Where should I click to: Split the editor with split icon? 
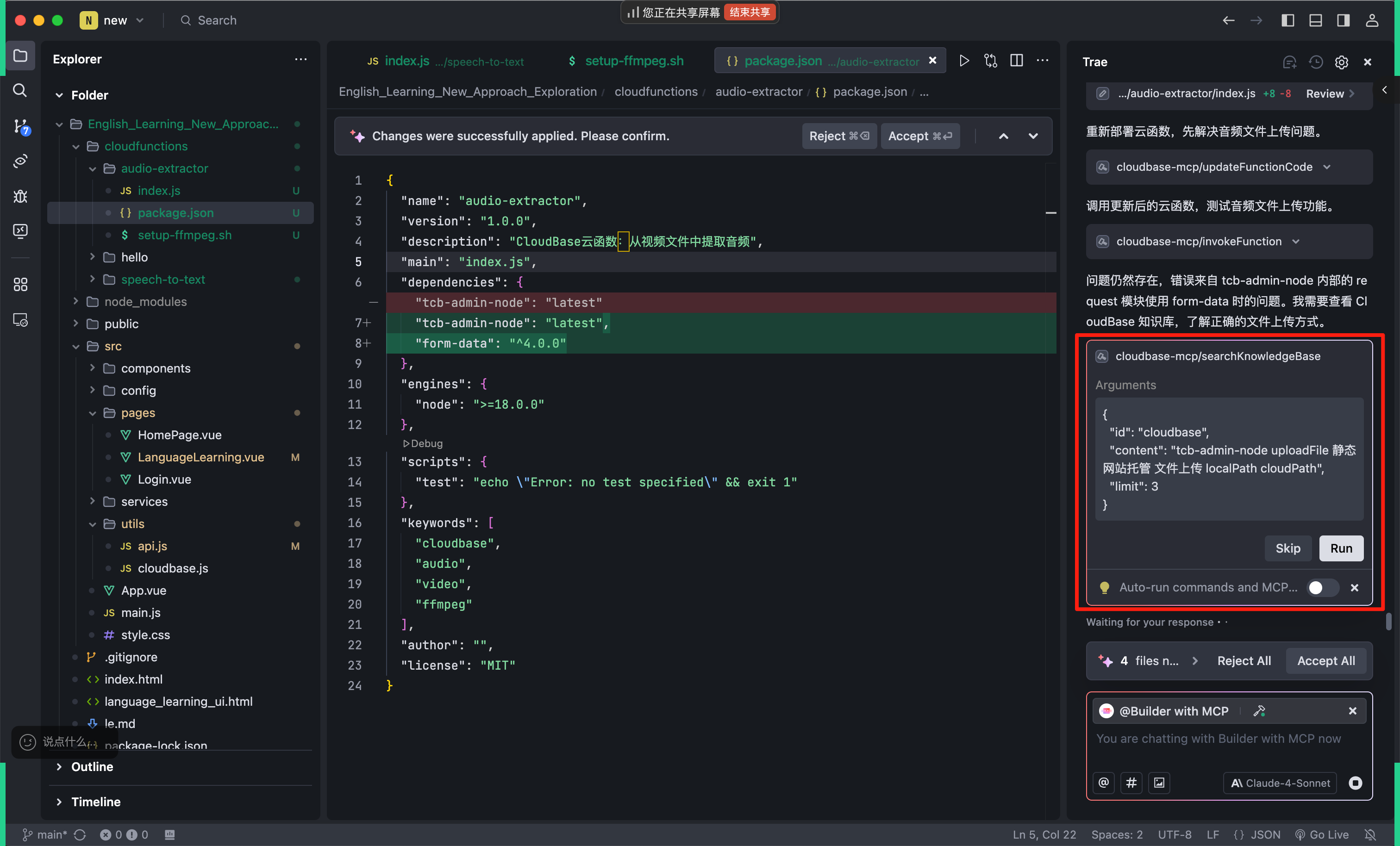coord(1017,60)
